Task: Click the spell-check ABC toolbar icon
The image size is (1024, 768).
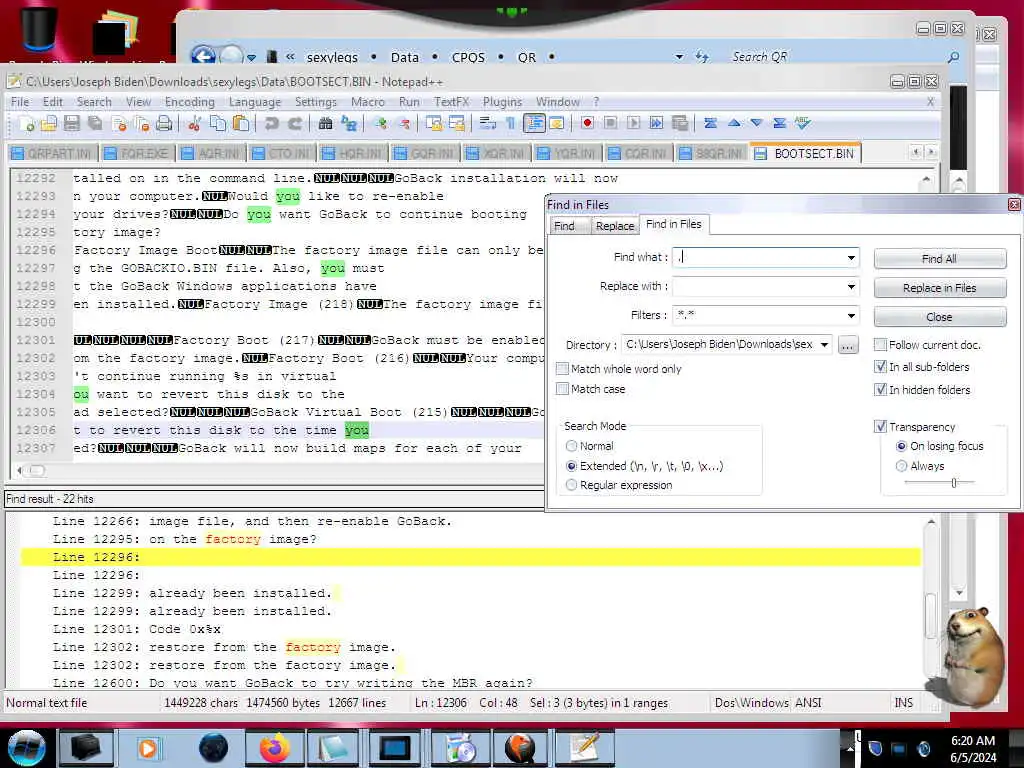Action: (802, 123)
